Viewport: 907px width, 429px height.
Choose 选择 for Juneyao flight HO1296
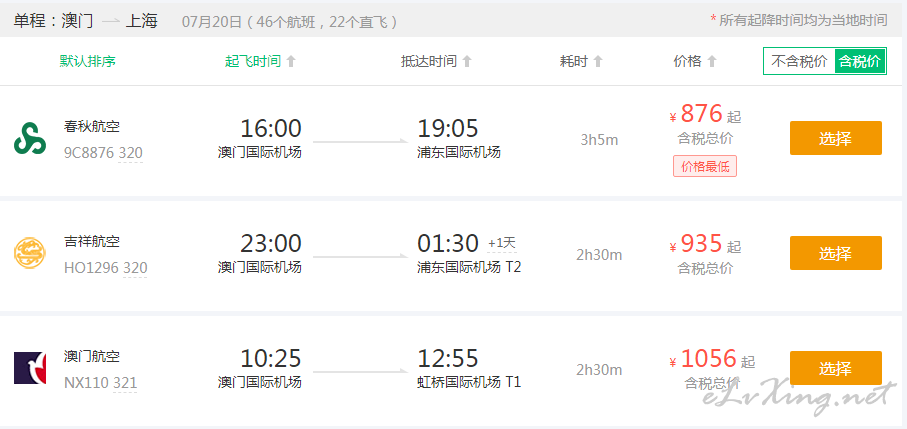(835, 253)
